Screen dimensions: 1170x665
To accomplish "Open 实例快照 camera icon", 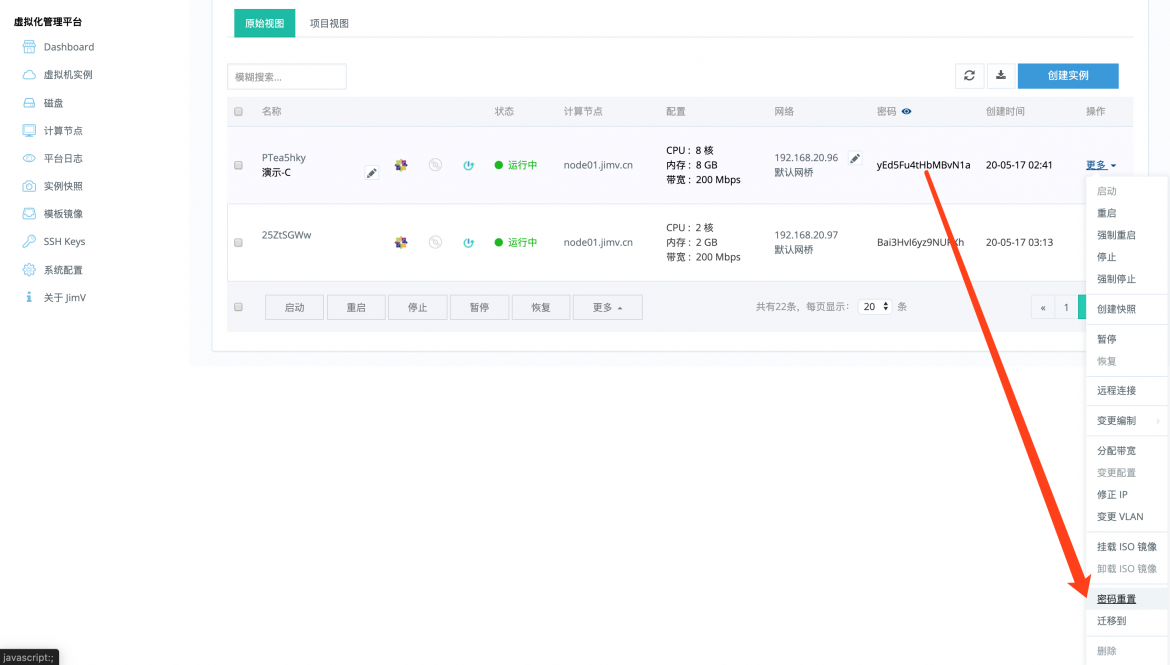I will pos(29,186).
